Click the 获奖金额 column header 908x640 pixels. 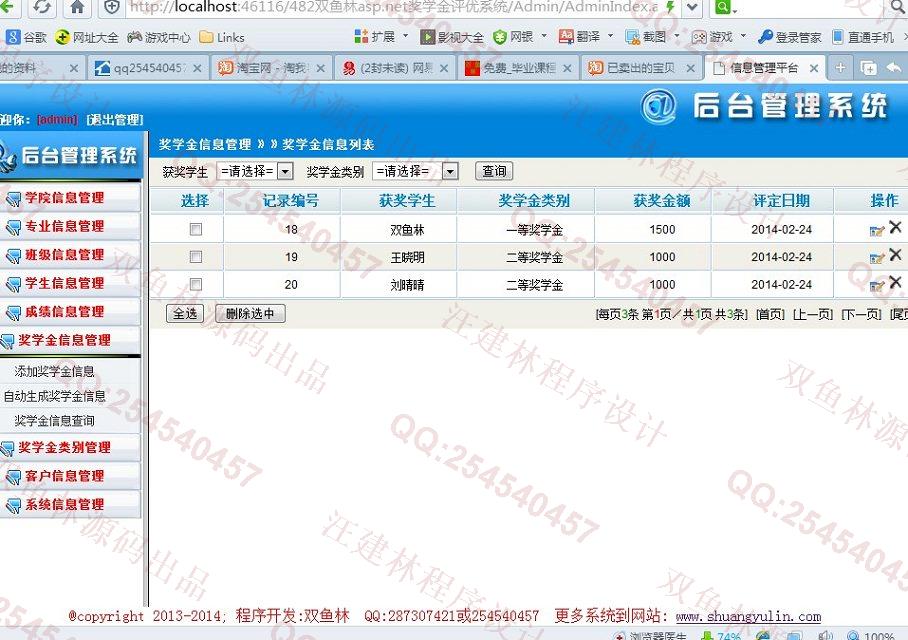tap(662, 201)
